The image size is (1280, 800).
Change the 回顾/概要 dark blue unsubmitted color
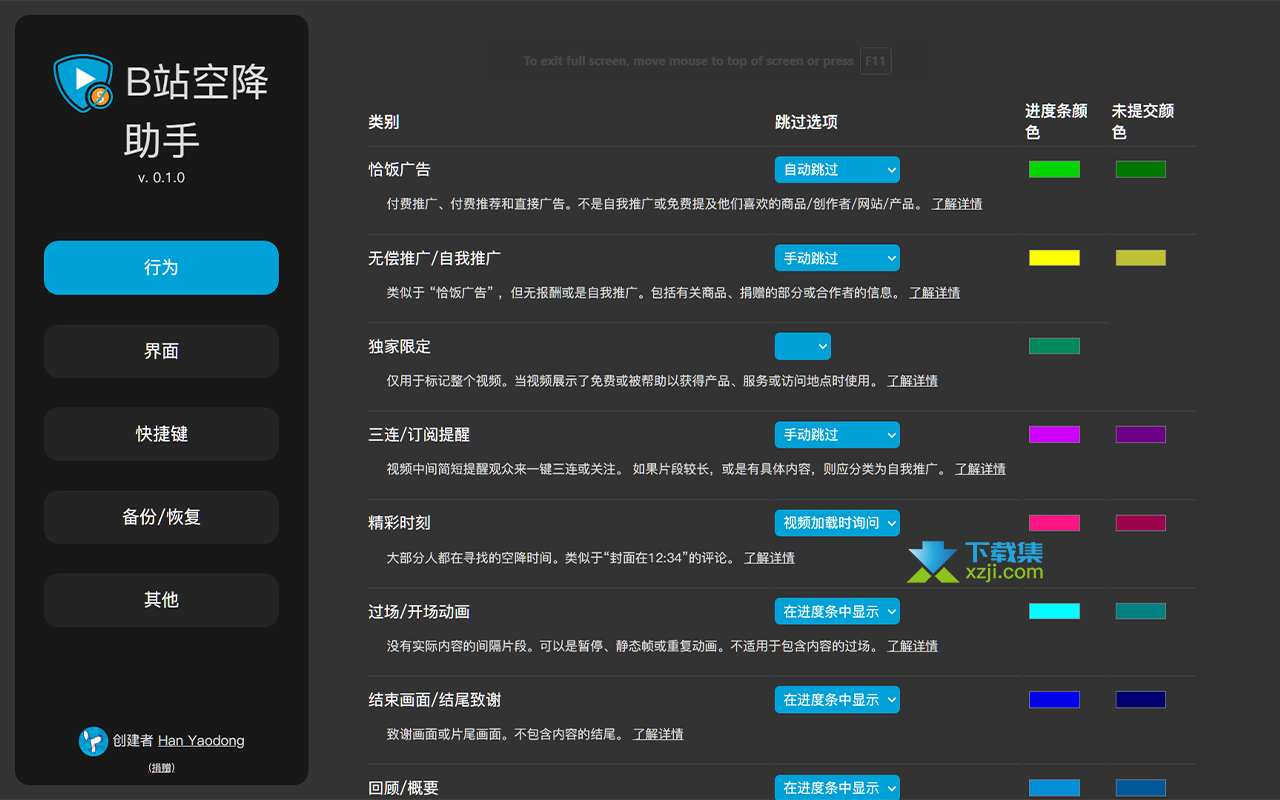[1141, 788]
